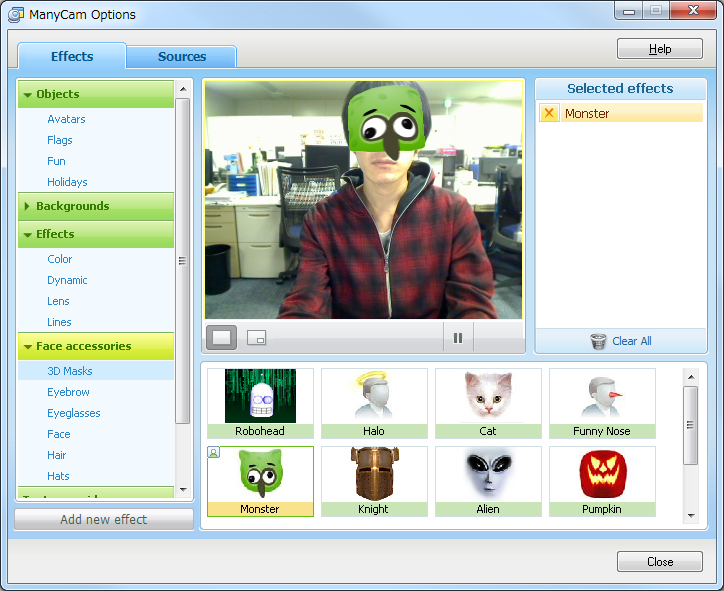Click the Close button at bottom
This screenshot has height=591, width=724.
[660, 561]
